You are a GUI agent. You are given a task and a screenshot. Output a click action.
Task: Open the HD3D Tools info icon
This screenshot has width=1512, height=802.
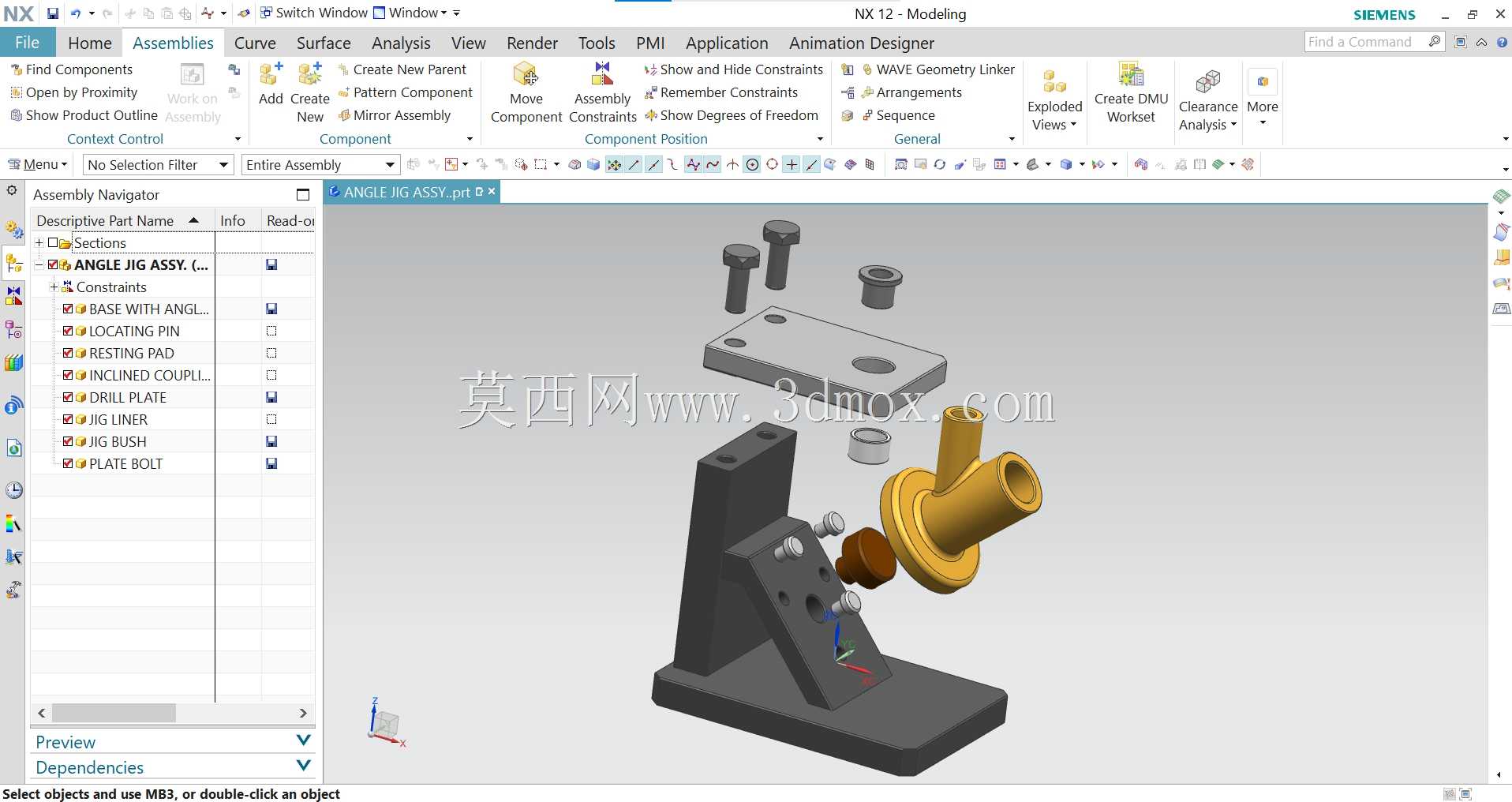[x=14, y=406]
